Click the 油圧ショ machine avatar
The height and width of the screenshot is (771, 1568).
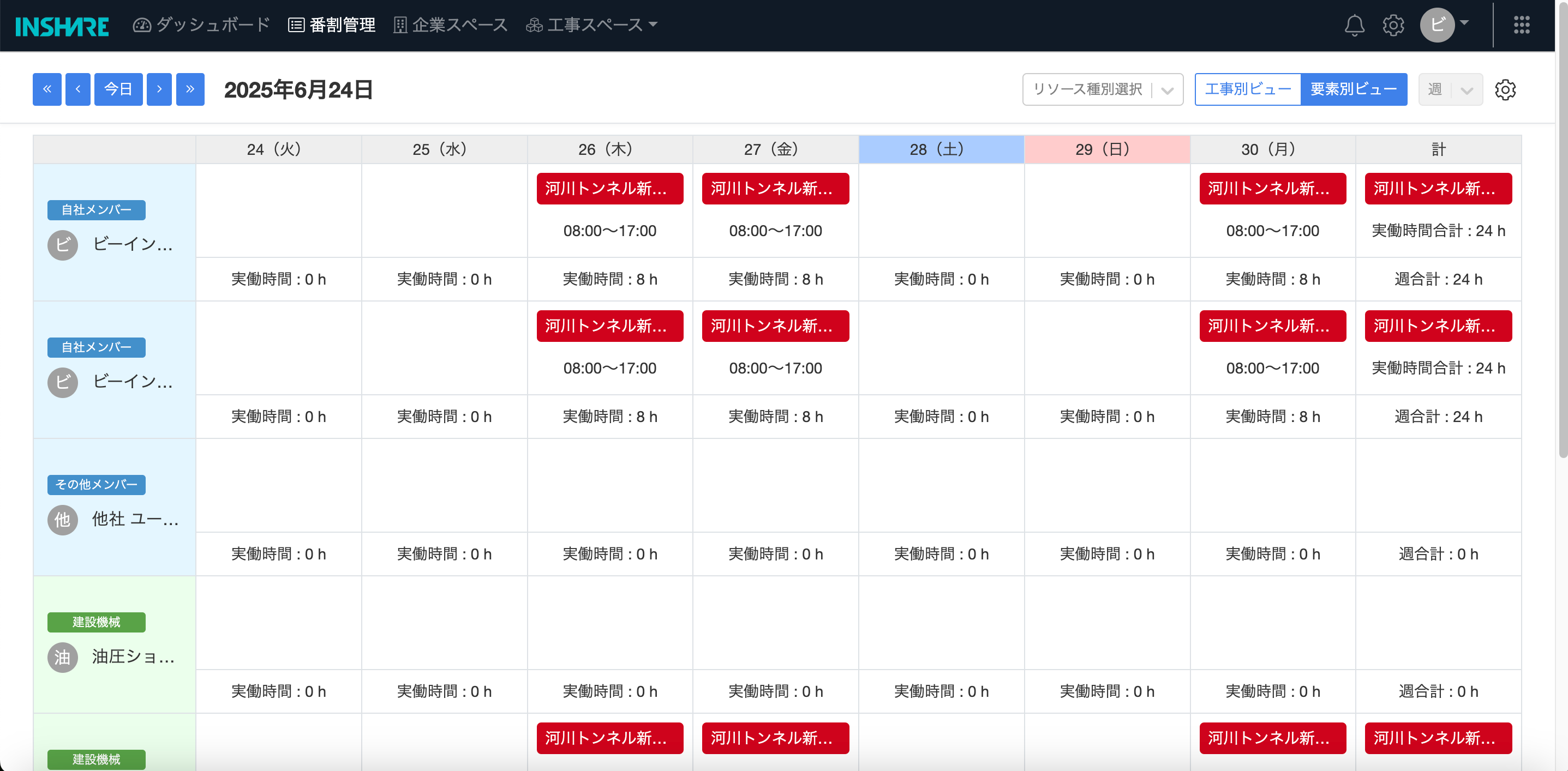click(x=63, y=658)
